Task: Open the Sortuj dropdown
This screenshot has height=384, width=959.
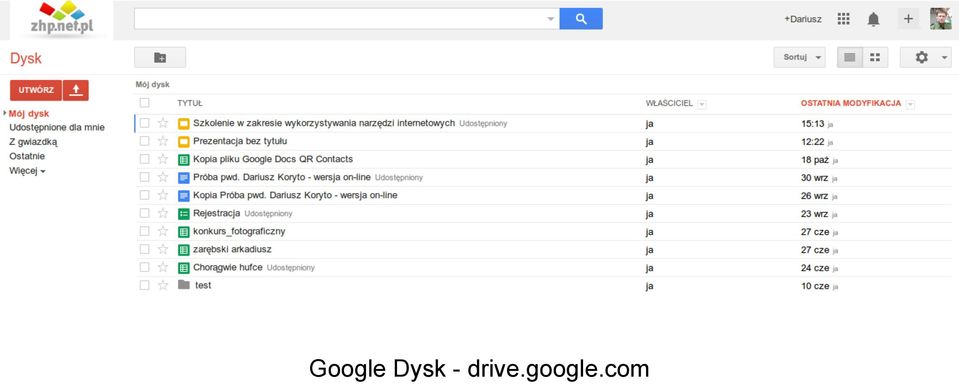Action: tap(799, 57)
